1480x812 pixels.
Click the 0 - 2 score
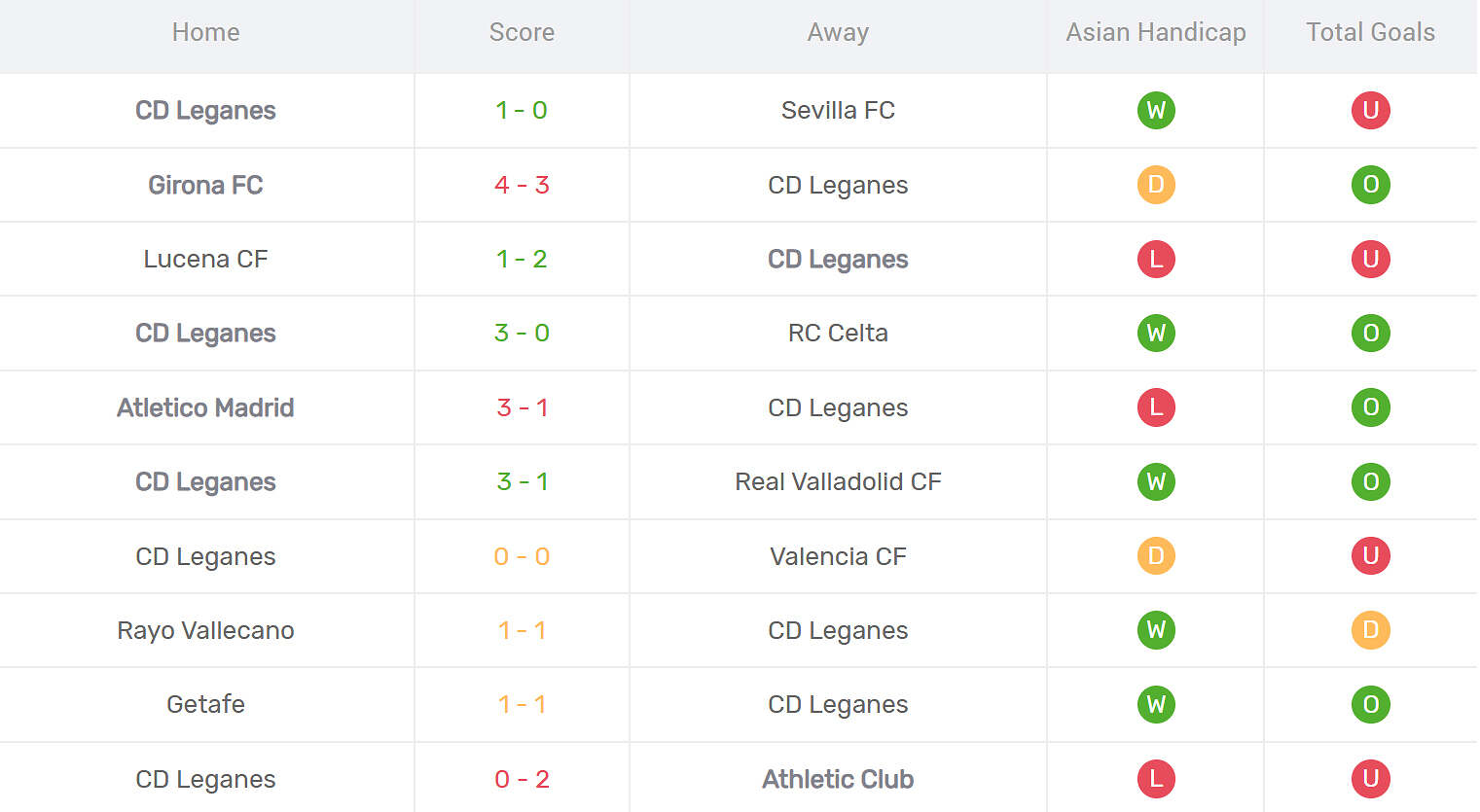pyautogui.click(x=522, y=779)
